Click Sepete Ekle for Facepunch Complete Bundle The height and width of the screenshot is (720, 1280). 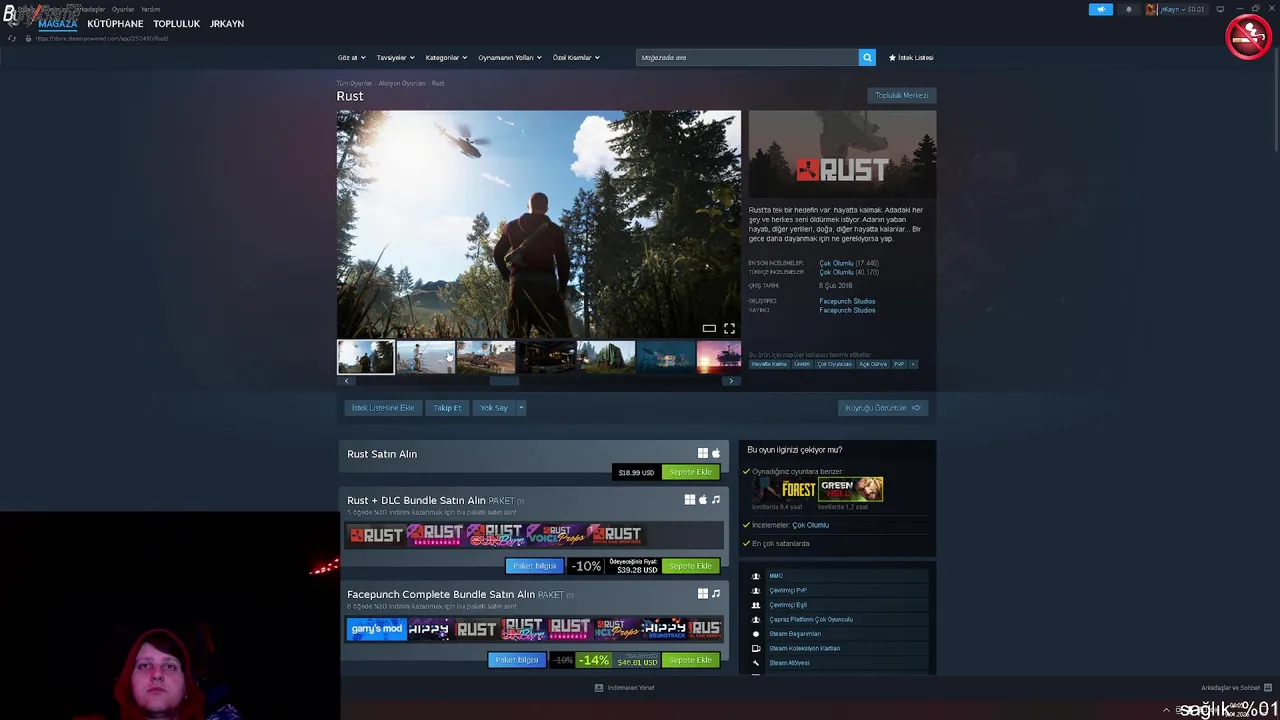pyautogui.click(x=690, y=660)
